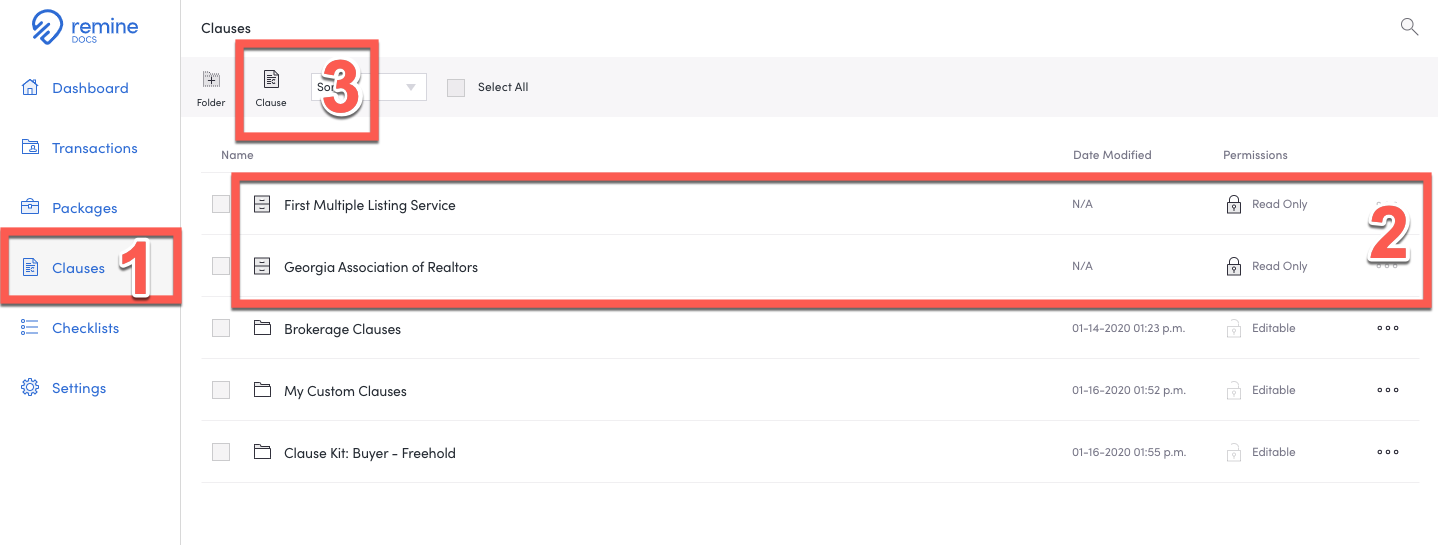Create a new Folder from toolbar
This screenshot has height=545, width=1438.
(211, 88)
